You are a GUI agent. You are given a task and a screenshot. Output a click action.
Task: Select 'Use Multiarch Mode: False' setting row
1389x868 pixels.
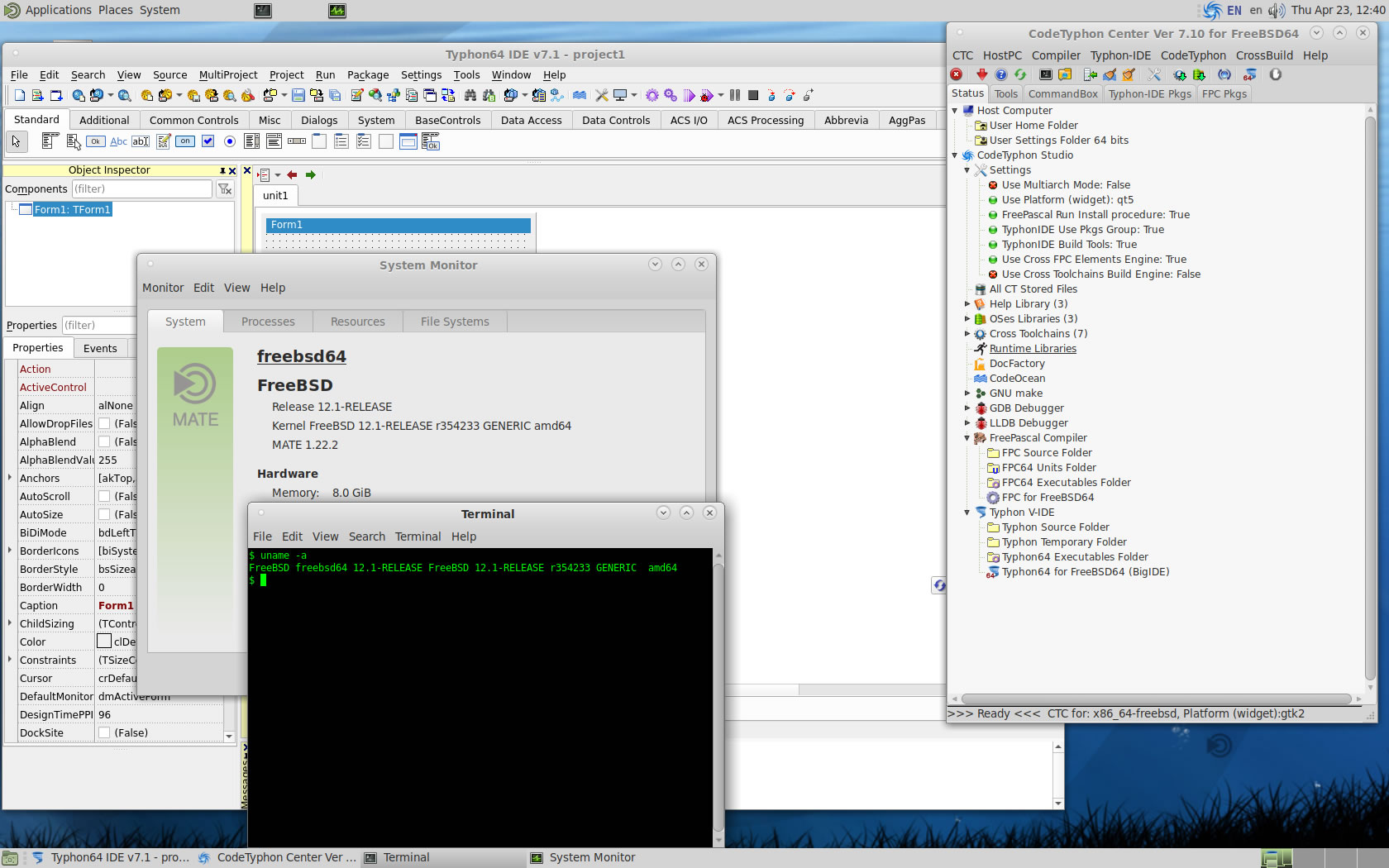pyautogui.click(x=1066, y=184)
